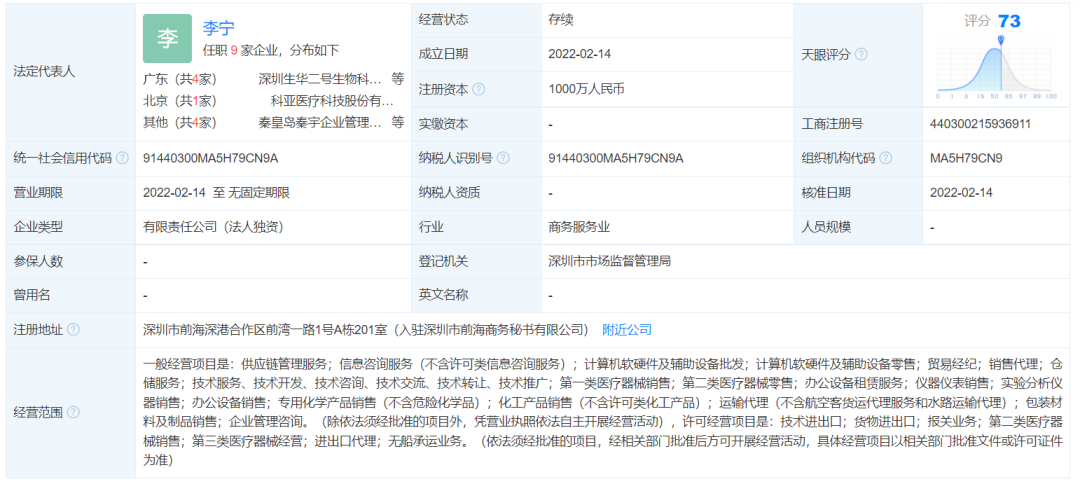Click the help icon beside 统一社会信用代码
The width and height of the screenshot is (1080, 484).
(122, 158)
